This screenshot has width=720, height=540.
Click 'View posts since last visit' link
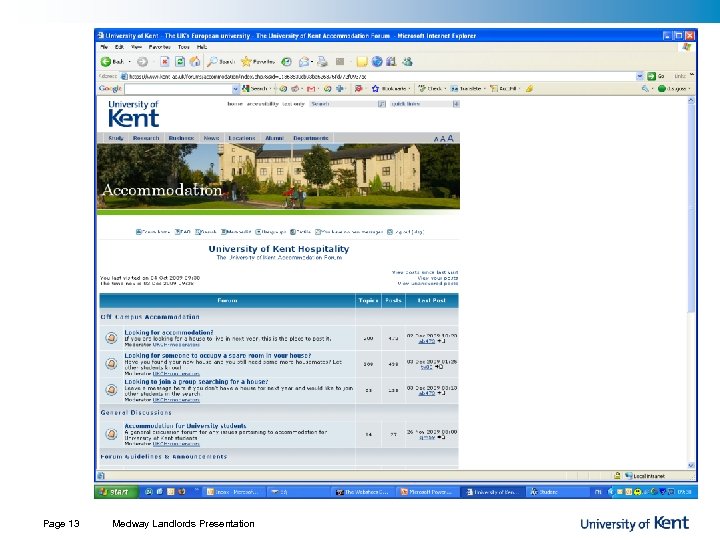[x=425, y=272]
